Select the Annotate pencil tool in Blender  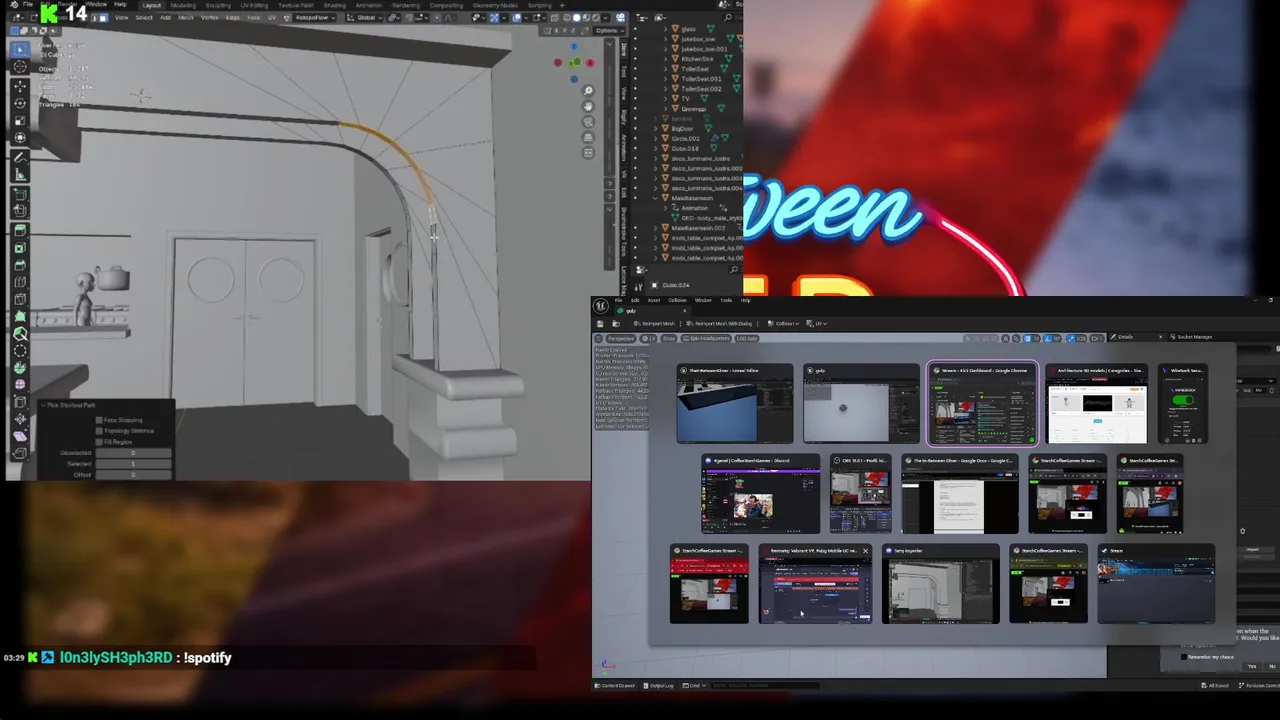pos(20,157)
